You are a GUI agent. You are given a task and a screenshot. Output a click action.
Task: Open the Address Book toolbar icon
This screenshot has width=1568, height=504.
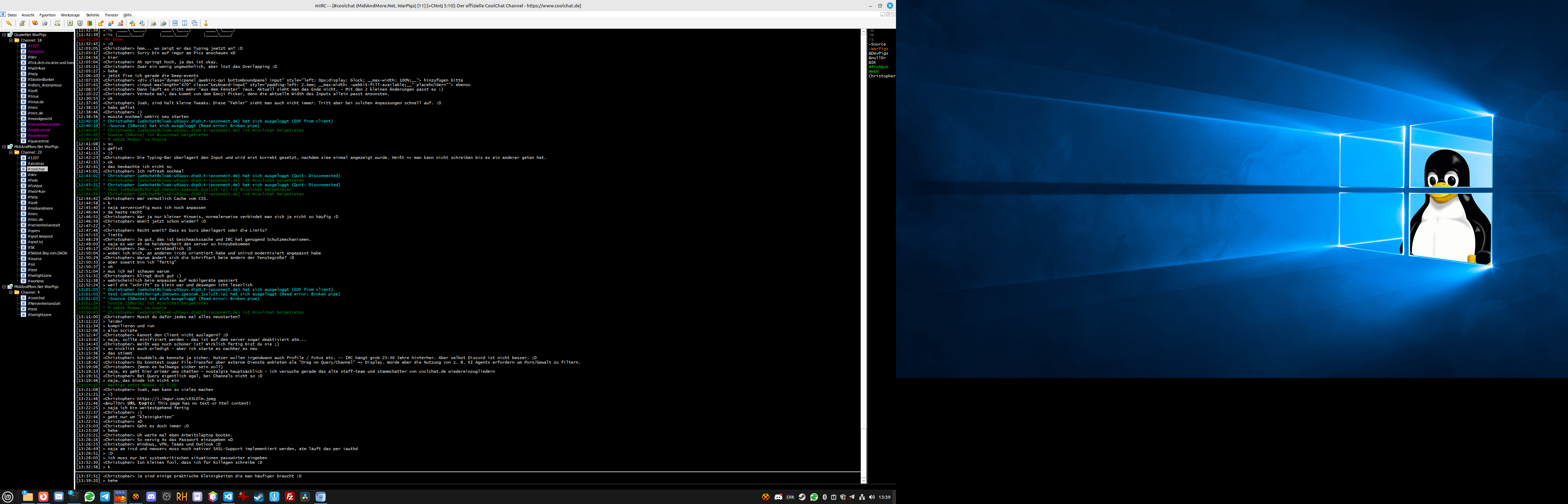(x=70, y=23)
